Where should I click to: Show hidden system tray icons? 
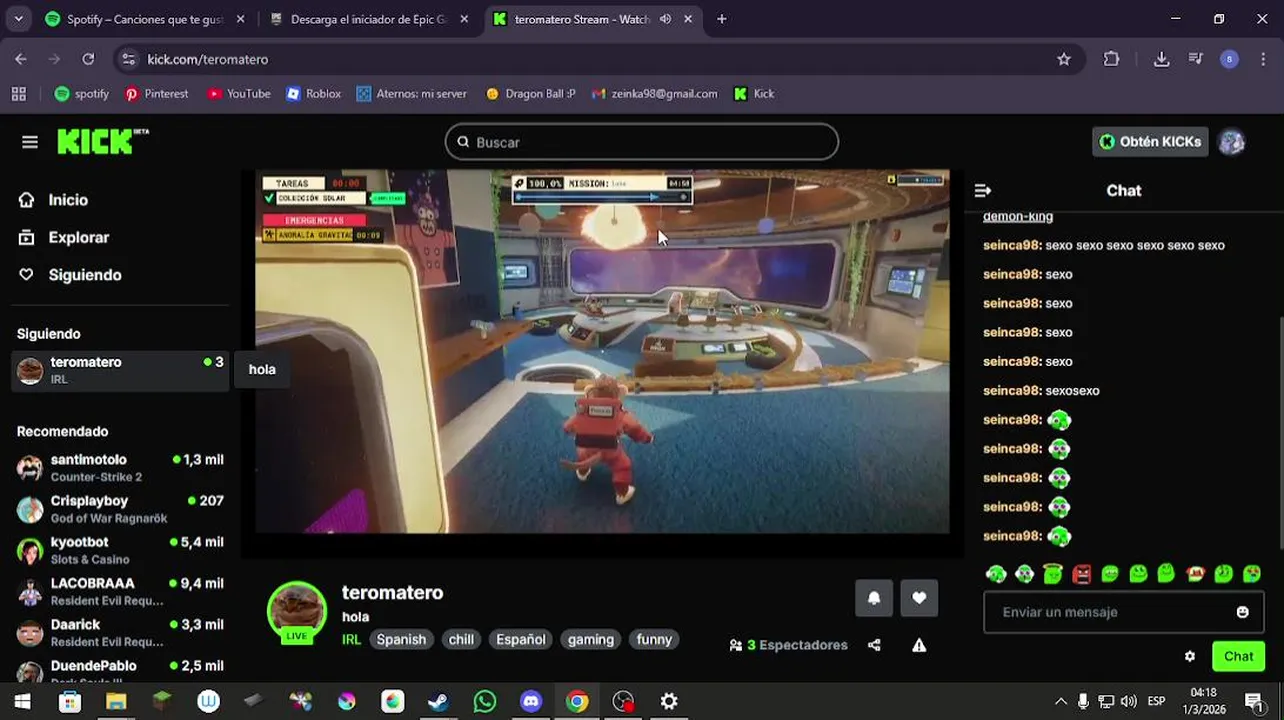(x=1060, y=701)
